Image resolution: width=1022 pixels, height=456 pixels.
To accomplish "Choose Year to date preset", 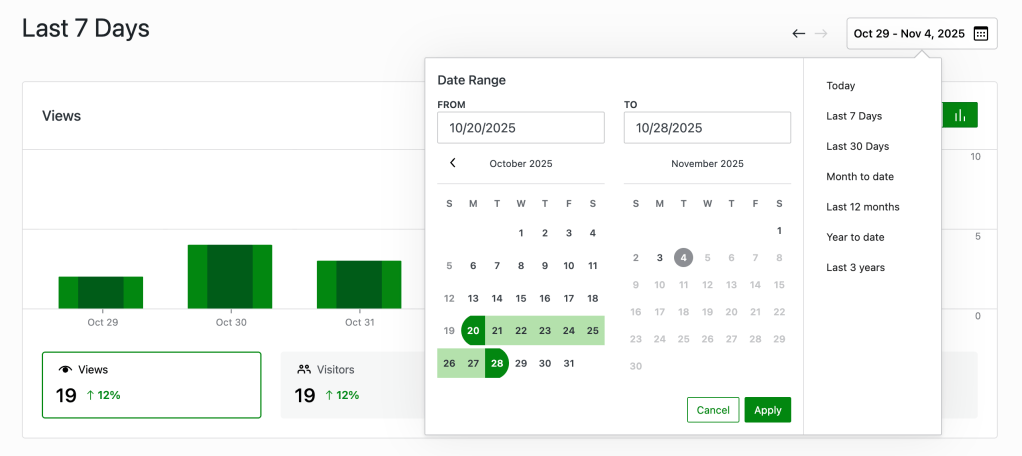I will click(x=855, y=237).
